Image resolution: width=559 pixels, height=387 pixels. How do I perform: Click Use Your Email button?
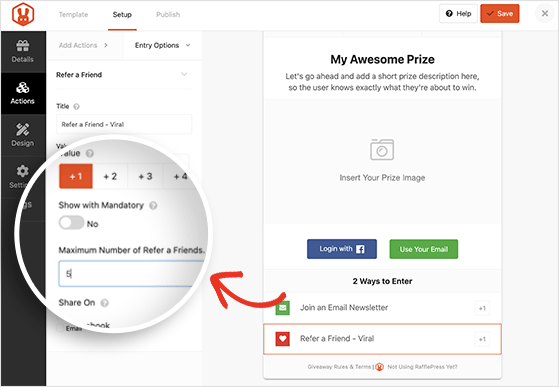[424, 249]
